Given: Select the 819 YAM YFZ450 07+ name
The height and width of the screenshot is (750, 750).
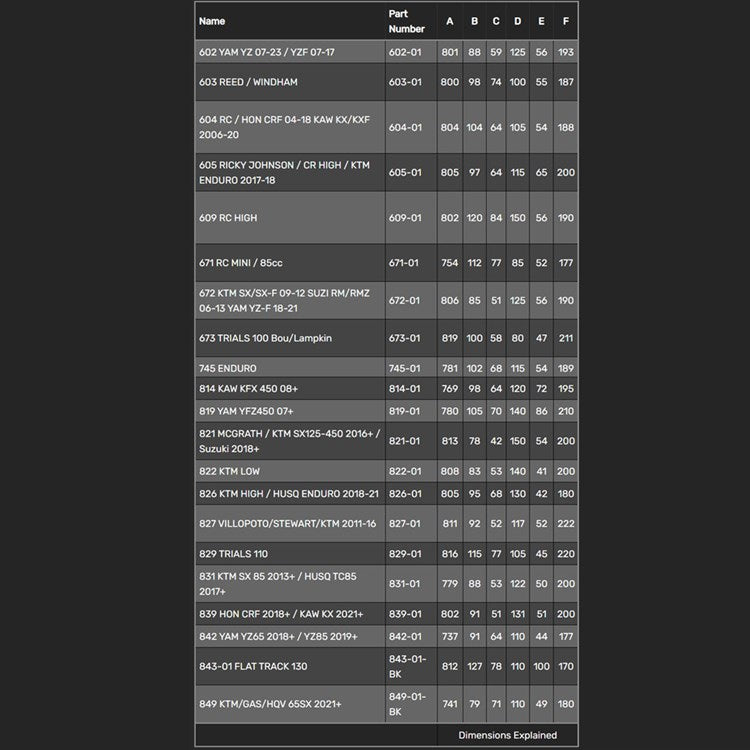Looking at the screenshot, I should [x=246, y=411].
